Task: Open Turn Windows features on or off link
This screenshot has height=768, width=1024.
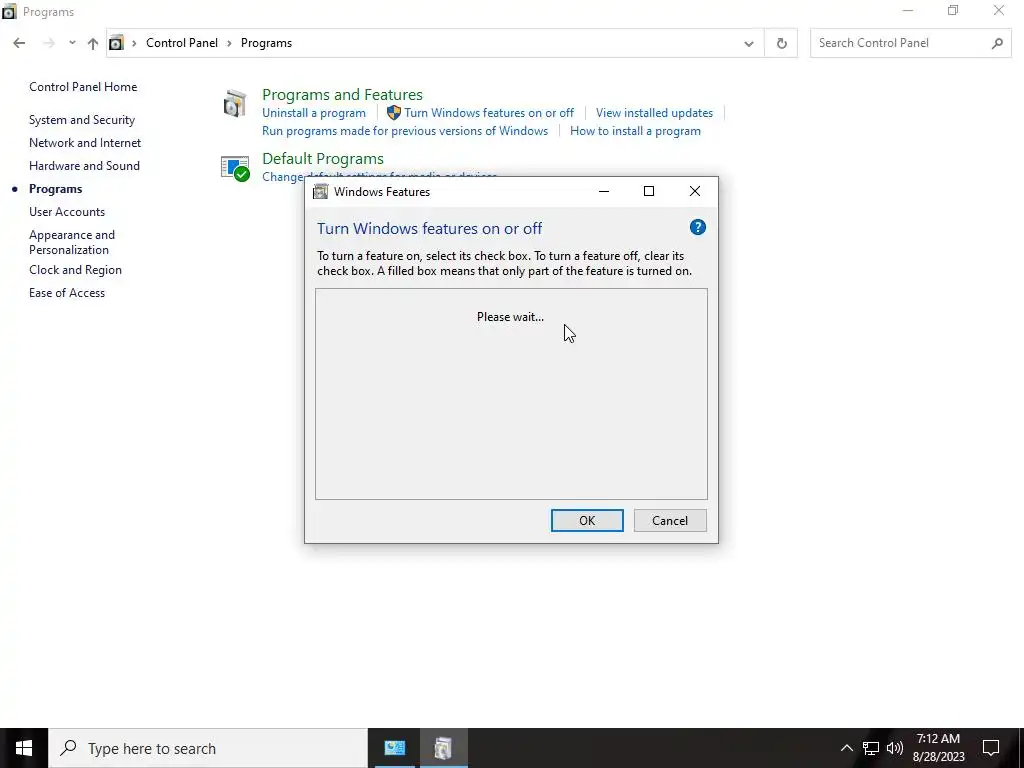Action: (x=489, y=113)
